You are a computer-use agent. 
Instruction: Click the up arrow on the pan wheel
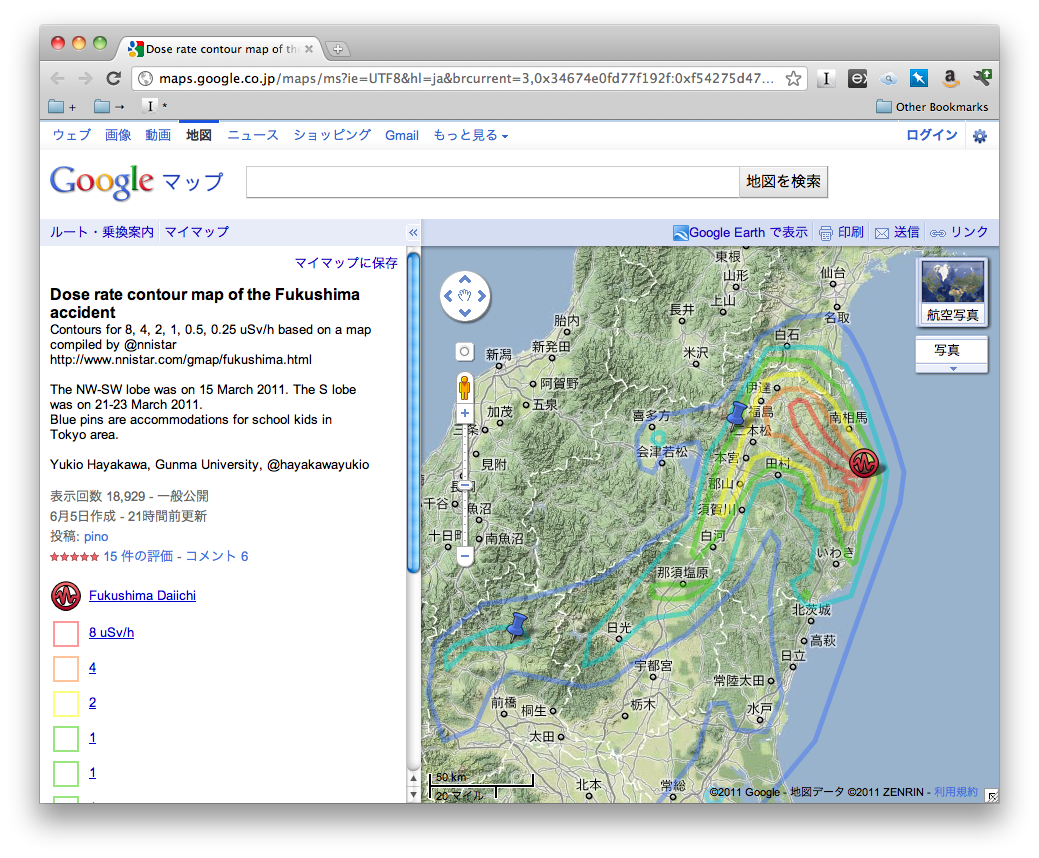tap(464, 277)
